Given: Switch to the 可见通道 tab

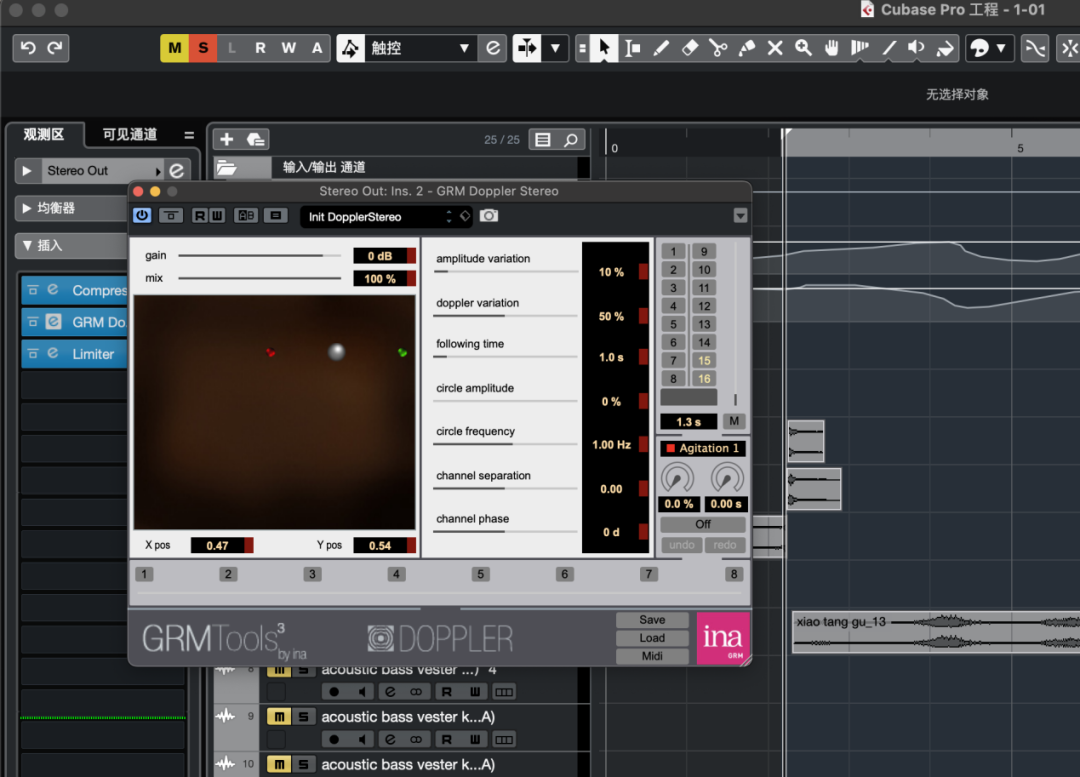Looking at the screenshot, I should (x=130, y=134).
